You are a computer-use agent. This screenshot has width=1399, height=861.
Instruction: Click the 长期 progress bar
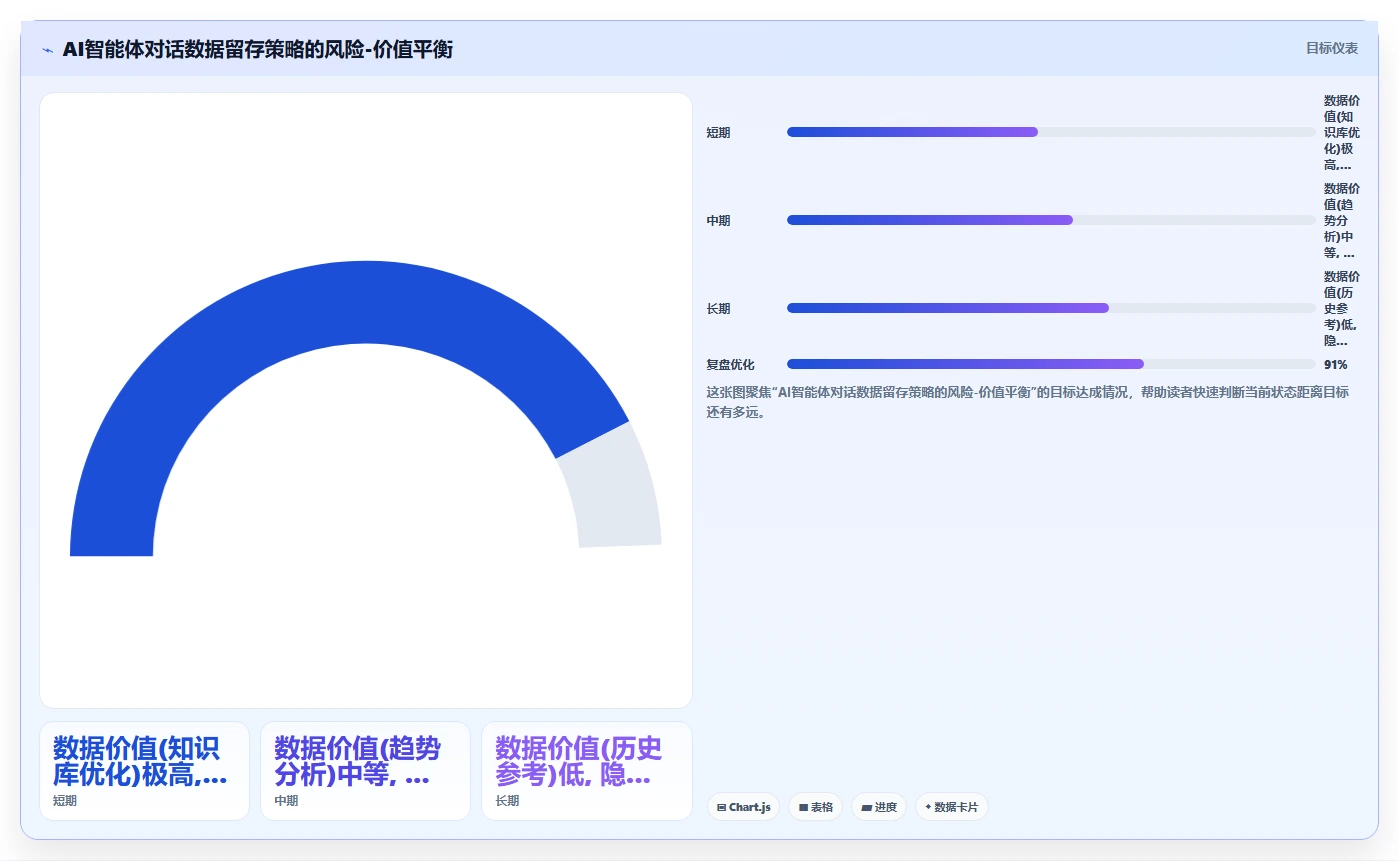click(1051, 308)
